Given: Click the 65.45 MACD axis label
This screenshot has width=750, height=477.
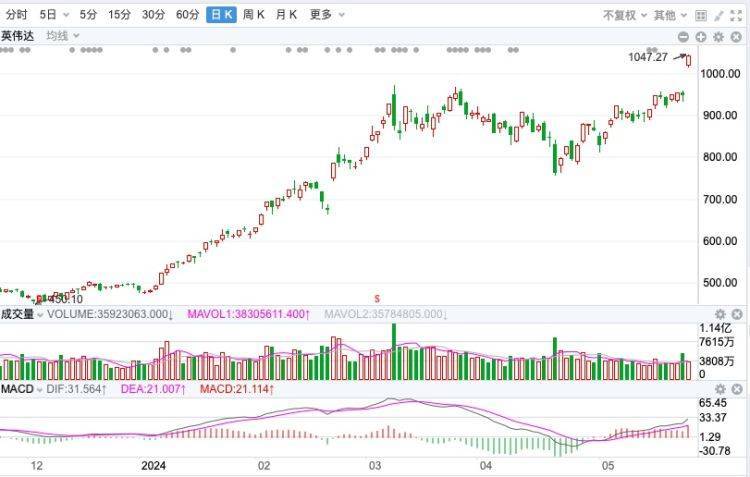Looking at the screenshot, I should (x=713, y=403).
